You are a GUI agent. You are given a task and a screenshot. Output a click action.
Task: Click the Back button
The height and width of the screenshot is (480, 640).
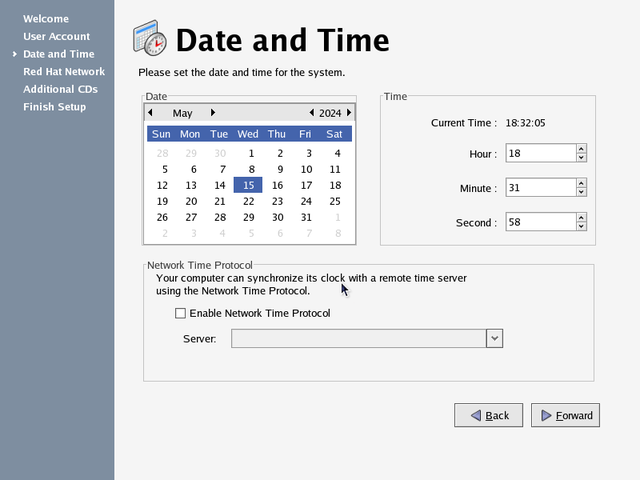point(488,415)
